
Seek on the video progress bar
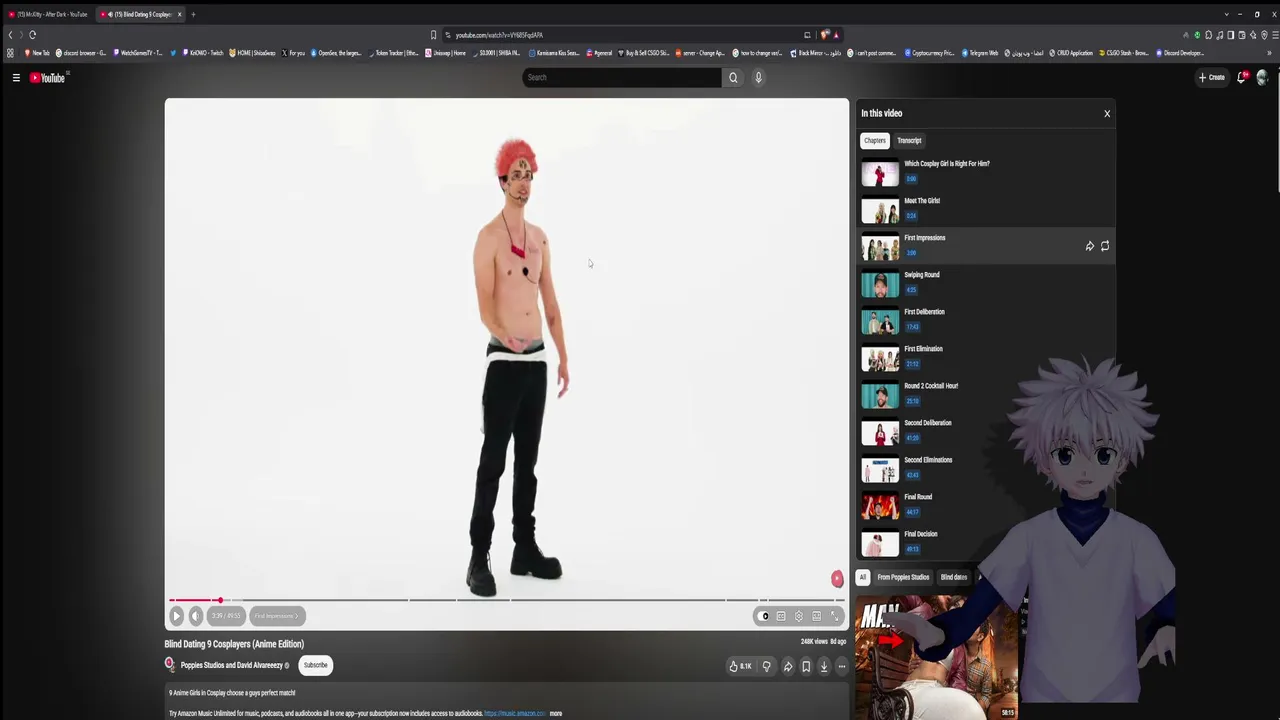[506, 600]
